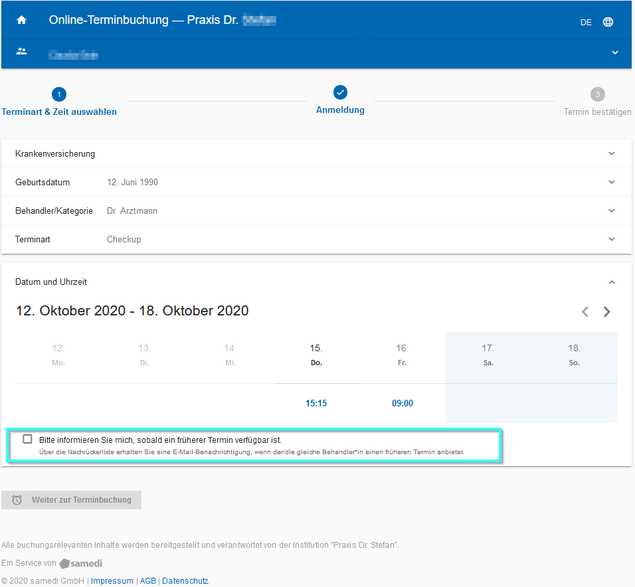Image resolution: width=635 pixels, height=587 pixels.
Task: Open the sub-header dropdown chevron
Action: pos(615,52)
